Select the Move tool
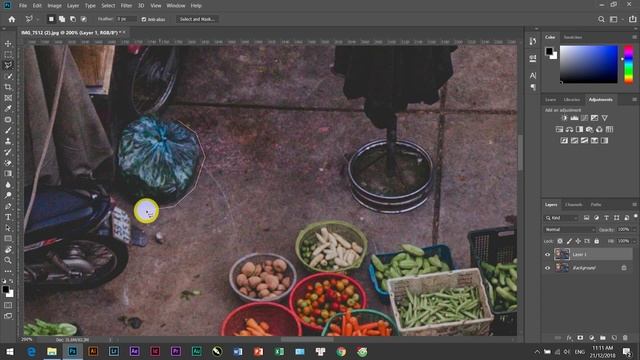Screen dimensions: 640x360 tap(8, 44)
